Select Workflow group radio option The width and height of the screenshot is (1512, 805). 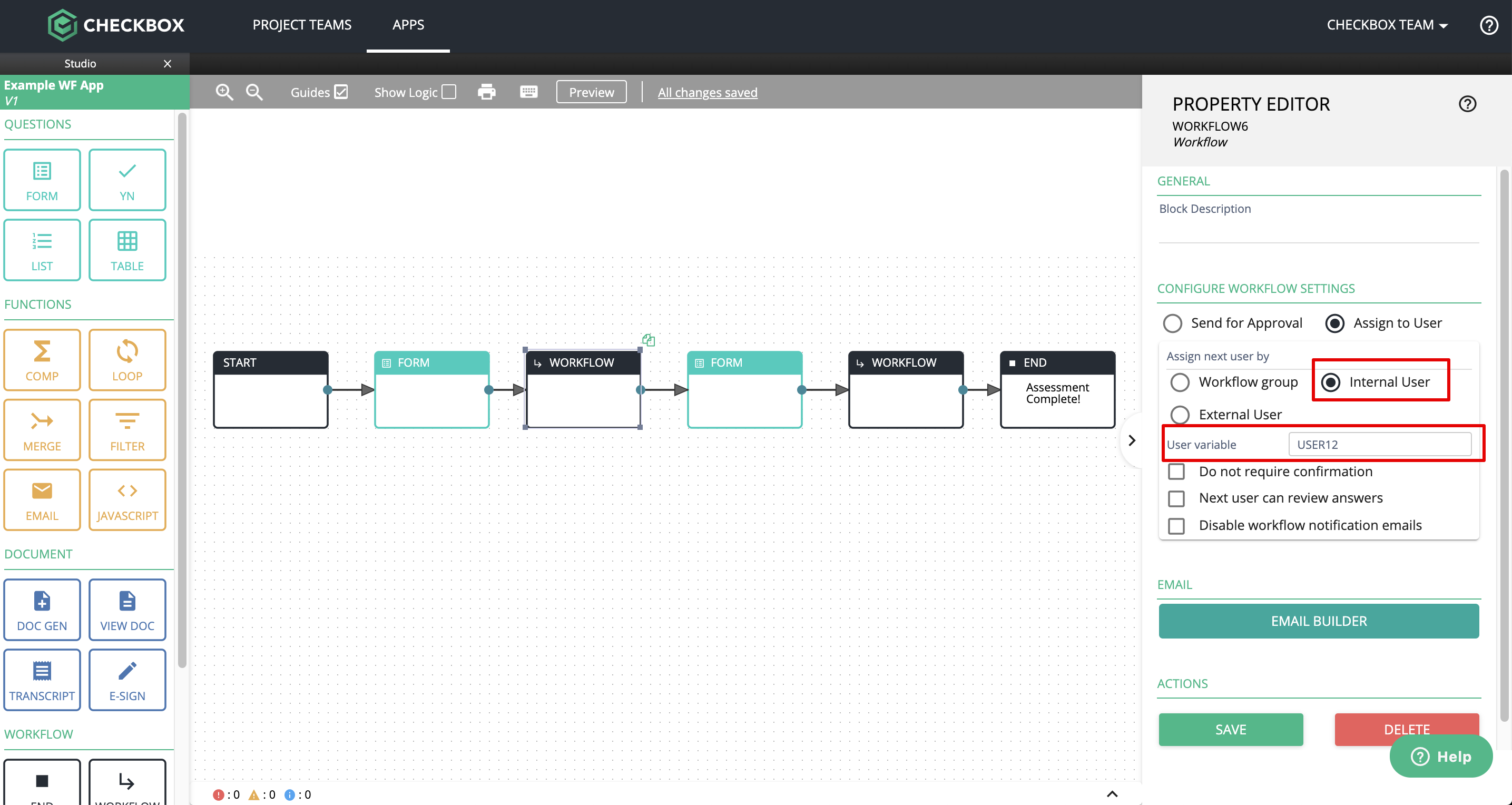[1181, 382]
